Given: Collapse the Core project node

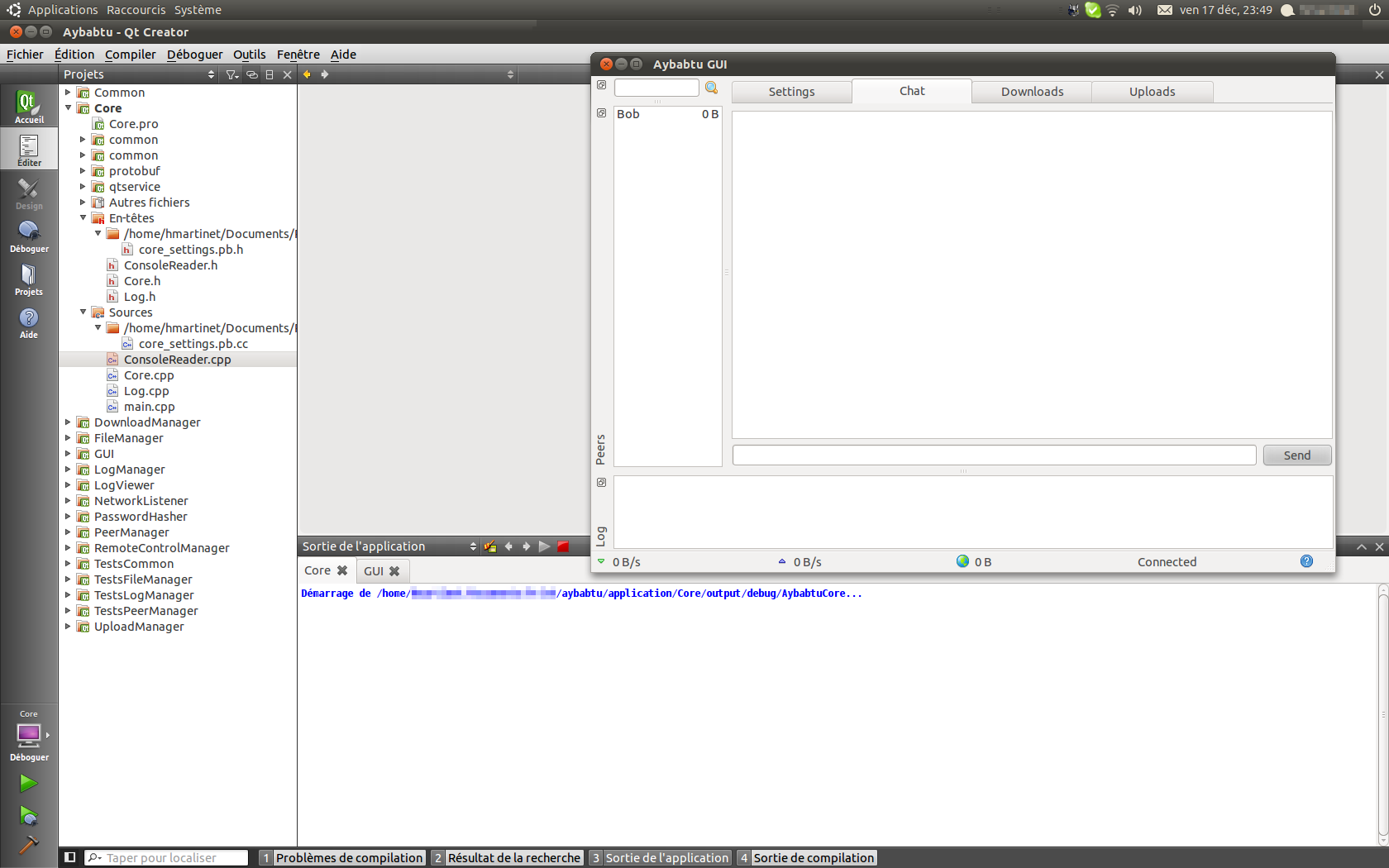Looking at the screenshot, I should point(68,108).
